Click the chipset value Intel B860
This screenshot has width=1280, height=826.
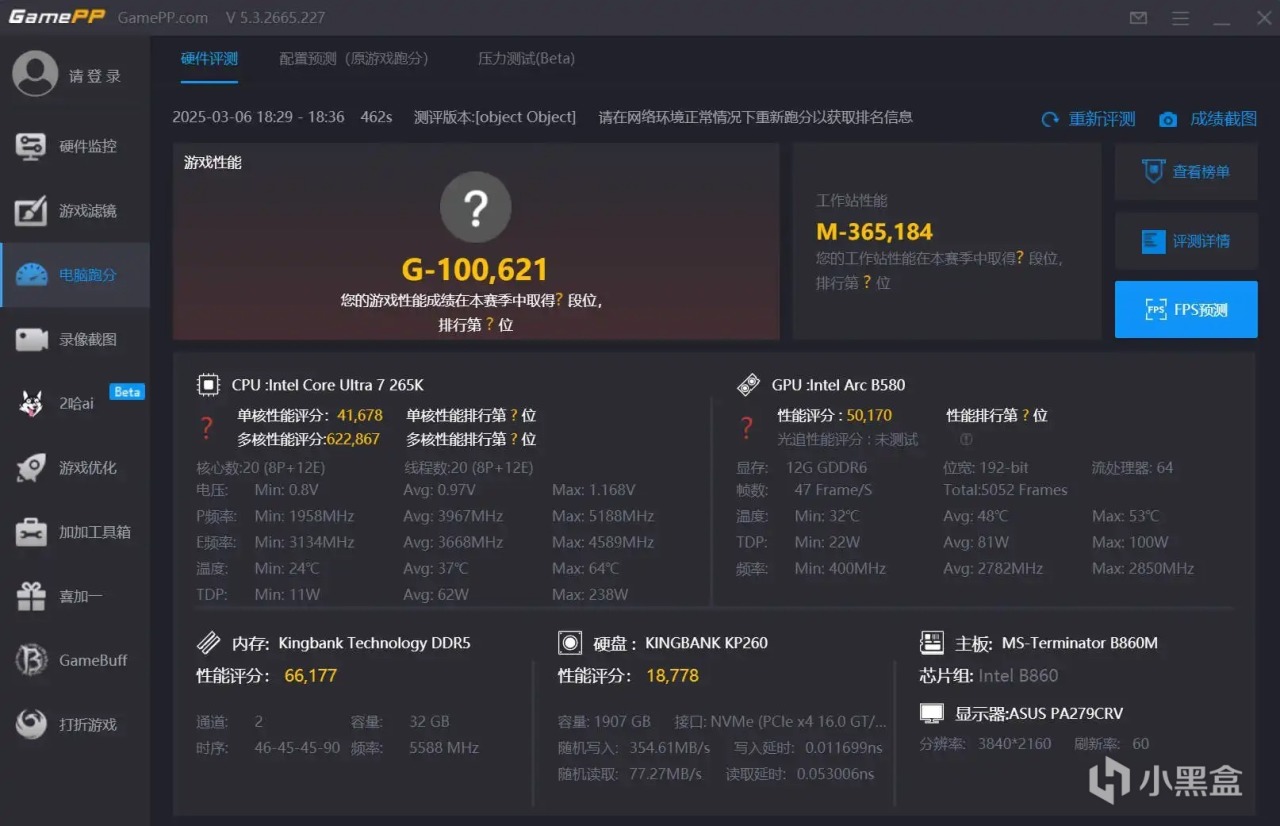click(x=1018, y=676)
